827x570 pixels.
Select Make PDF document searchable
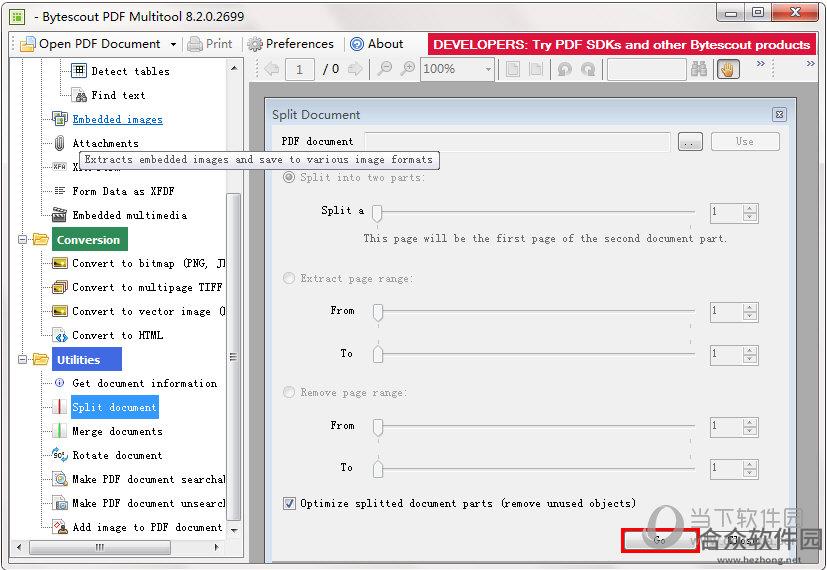(x=149, y=479)
